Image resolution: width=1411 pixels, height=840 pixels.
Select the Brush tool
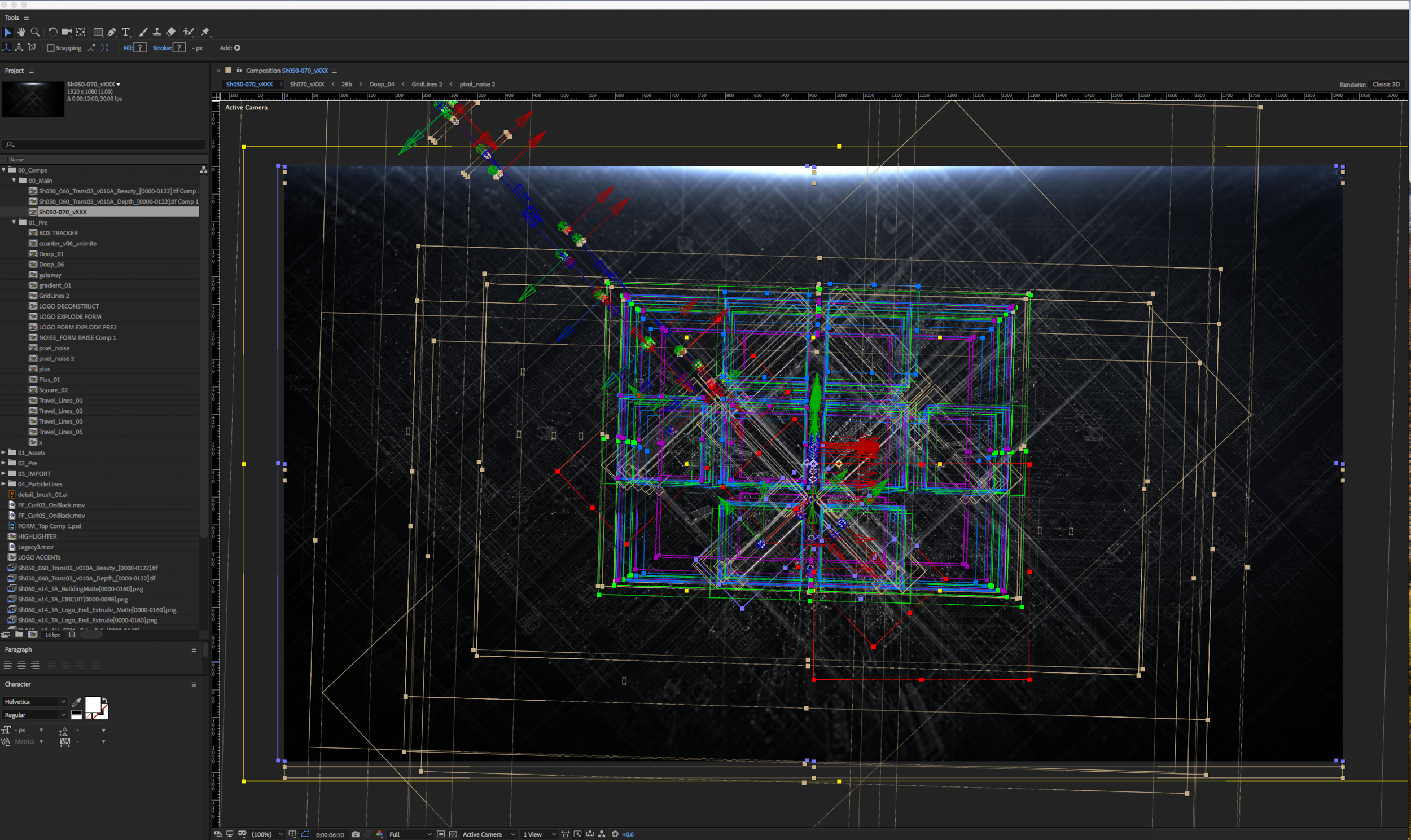(143, 32)
